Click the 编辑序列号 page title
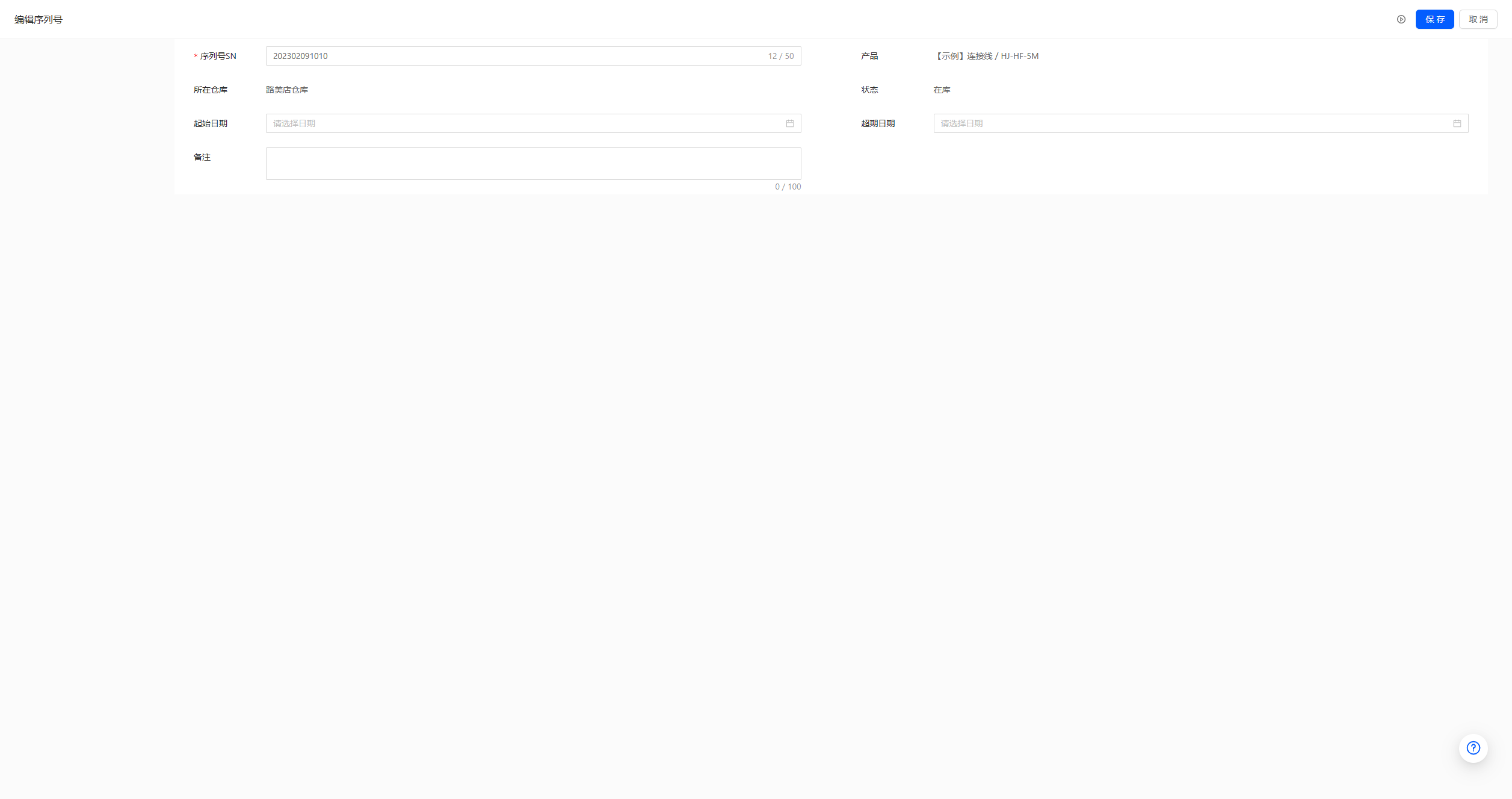Screen dimensions: 1512x799 (39, 19)
